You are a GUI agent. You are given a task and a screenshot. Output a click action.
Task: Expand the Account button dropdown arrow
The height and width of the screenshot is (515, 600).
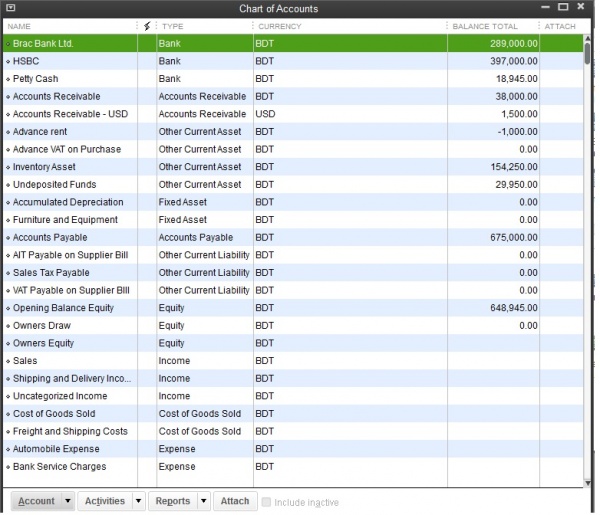(68, 501)
